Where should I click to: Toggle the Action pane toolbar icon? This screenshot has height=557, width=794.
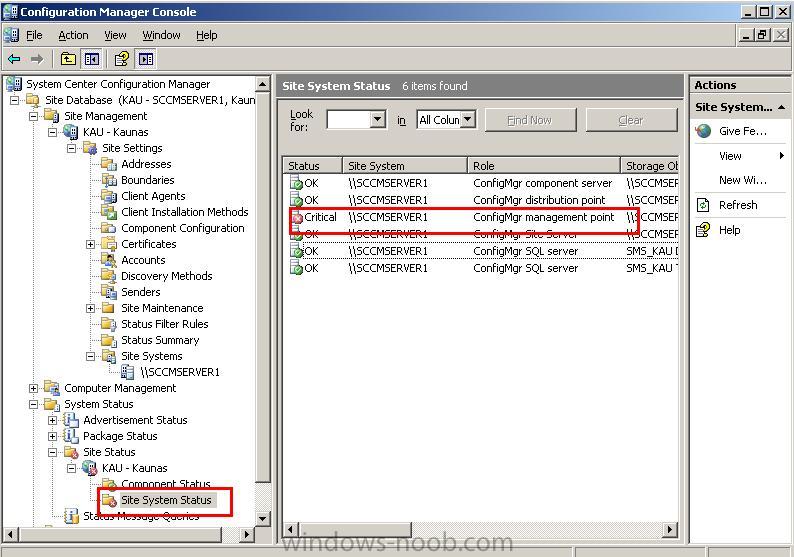pos(146,59)
